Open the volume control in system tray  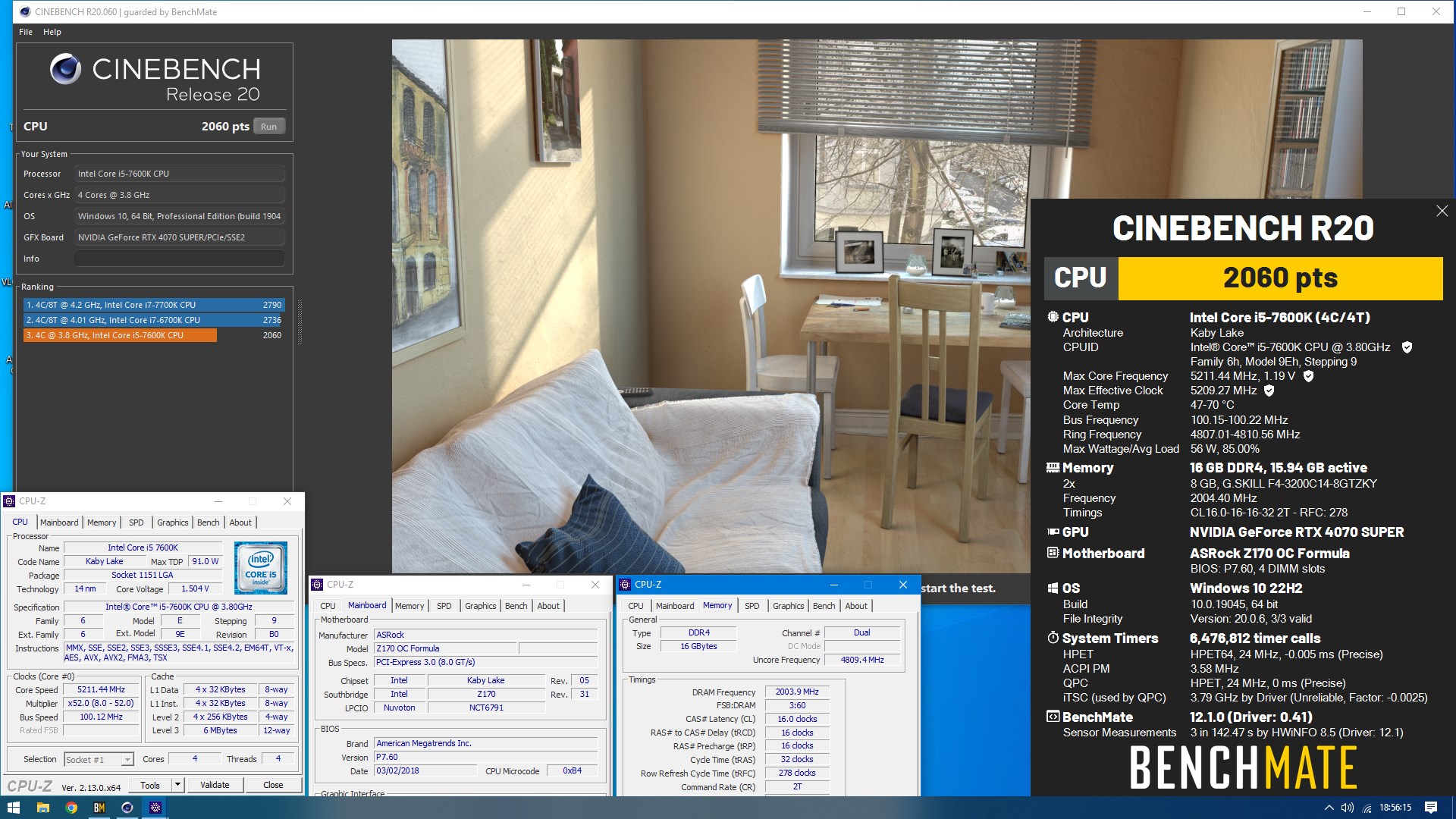click(x=1348, y=808)
